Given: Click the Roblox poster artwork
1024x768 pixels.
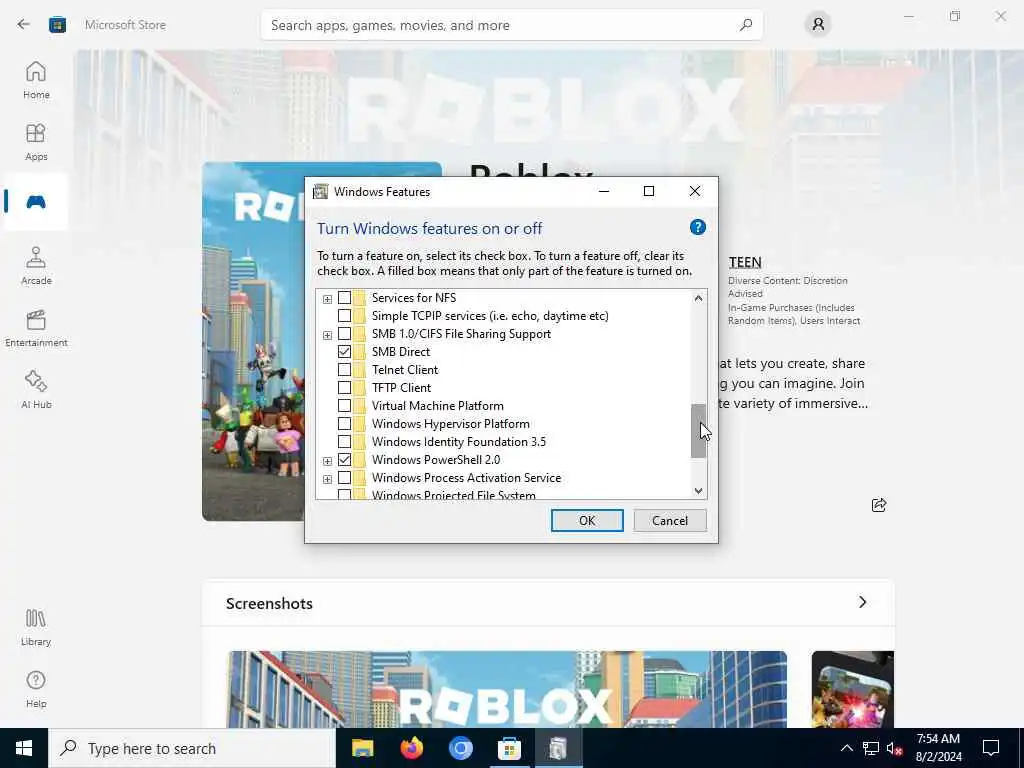Looking at the screenshot, I should (253, 342).
